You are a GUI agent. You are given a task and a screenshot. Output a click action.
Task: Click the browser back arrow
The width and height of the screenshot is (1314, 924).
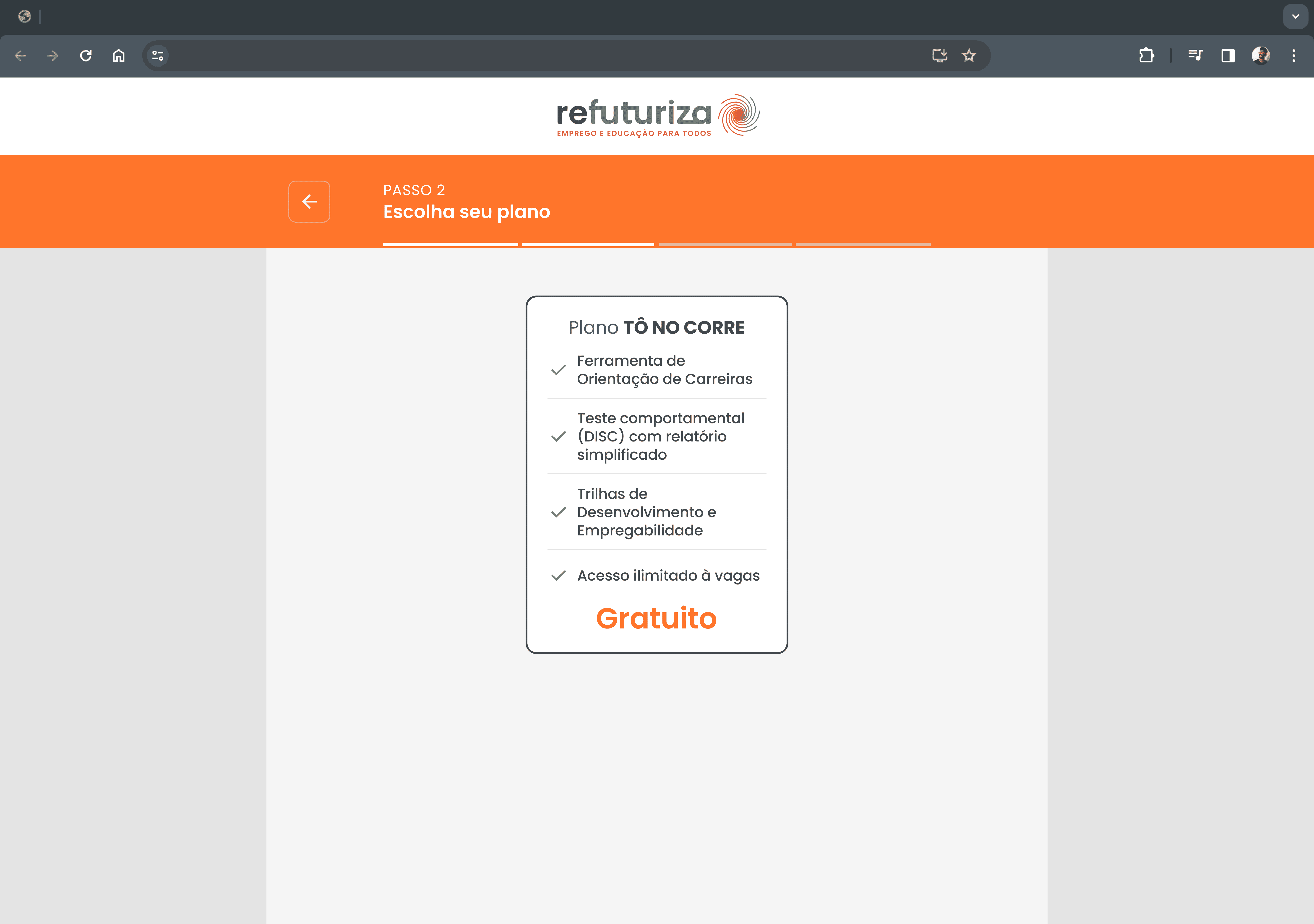pos(21,55)
